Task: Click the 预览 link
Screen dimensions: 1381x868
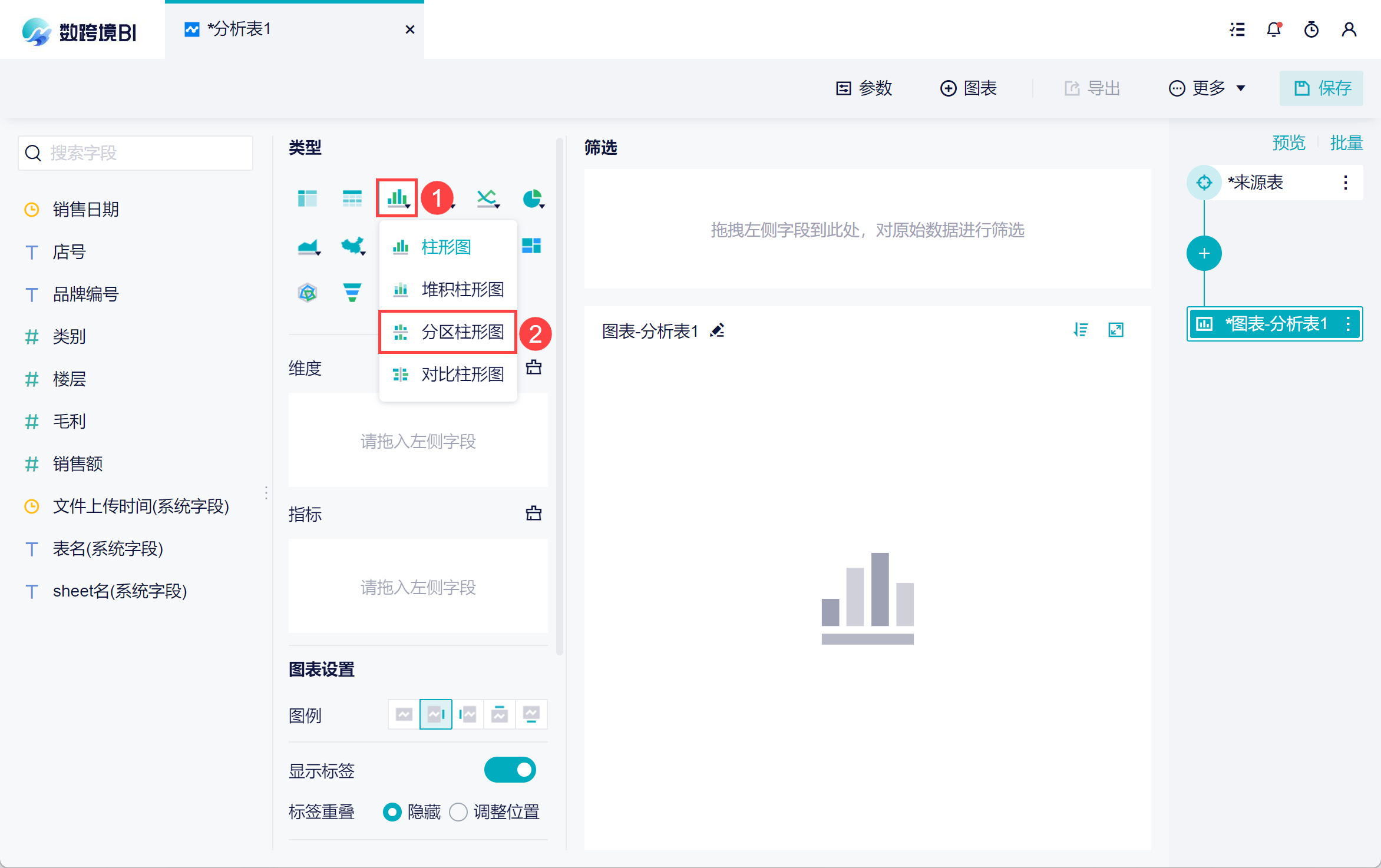Action: coord(1289,143)
